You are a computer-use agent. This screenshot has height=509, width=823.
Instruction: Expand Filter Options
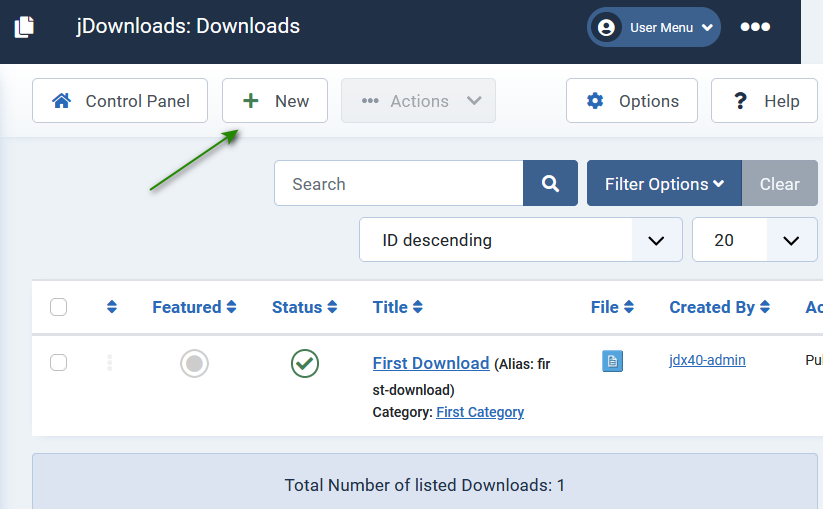click(664, 183)
